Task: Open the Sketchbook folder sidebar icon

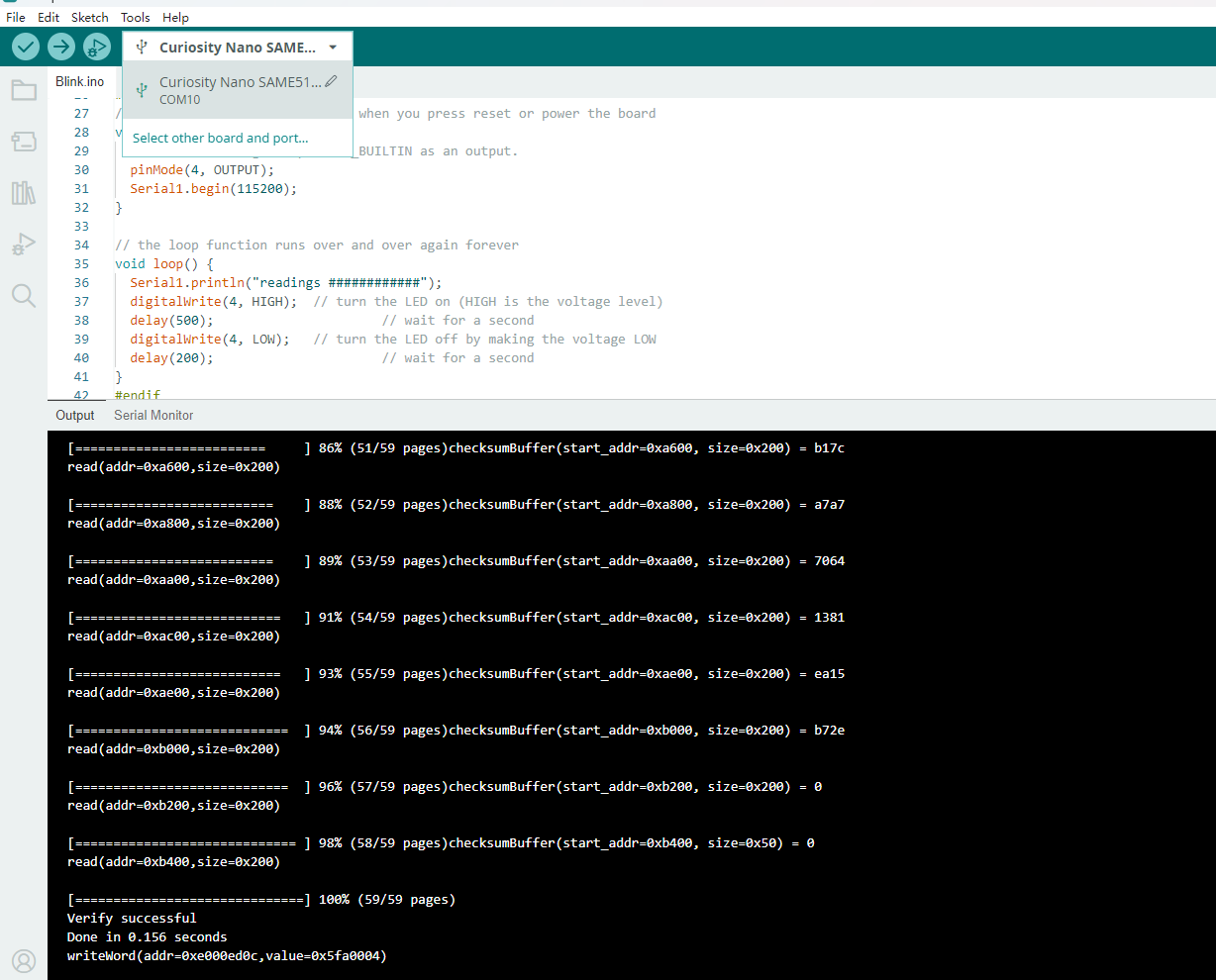Action: point(24,91)
